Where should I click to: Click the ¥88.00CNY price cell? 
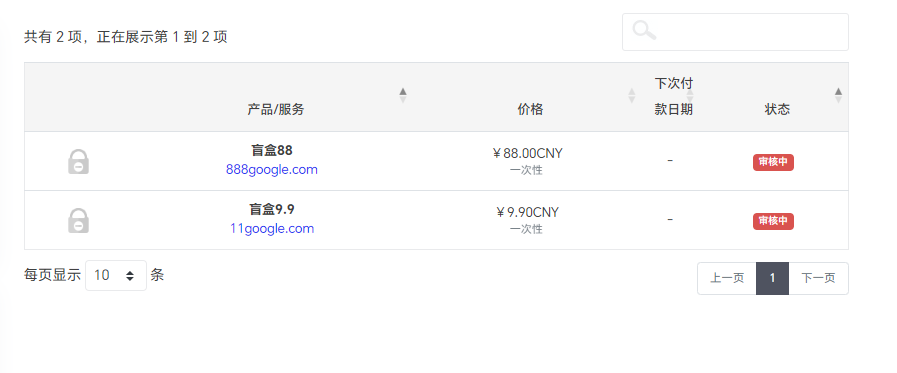pyautogui.click(x=527, y=153)
